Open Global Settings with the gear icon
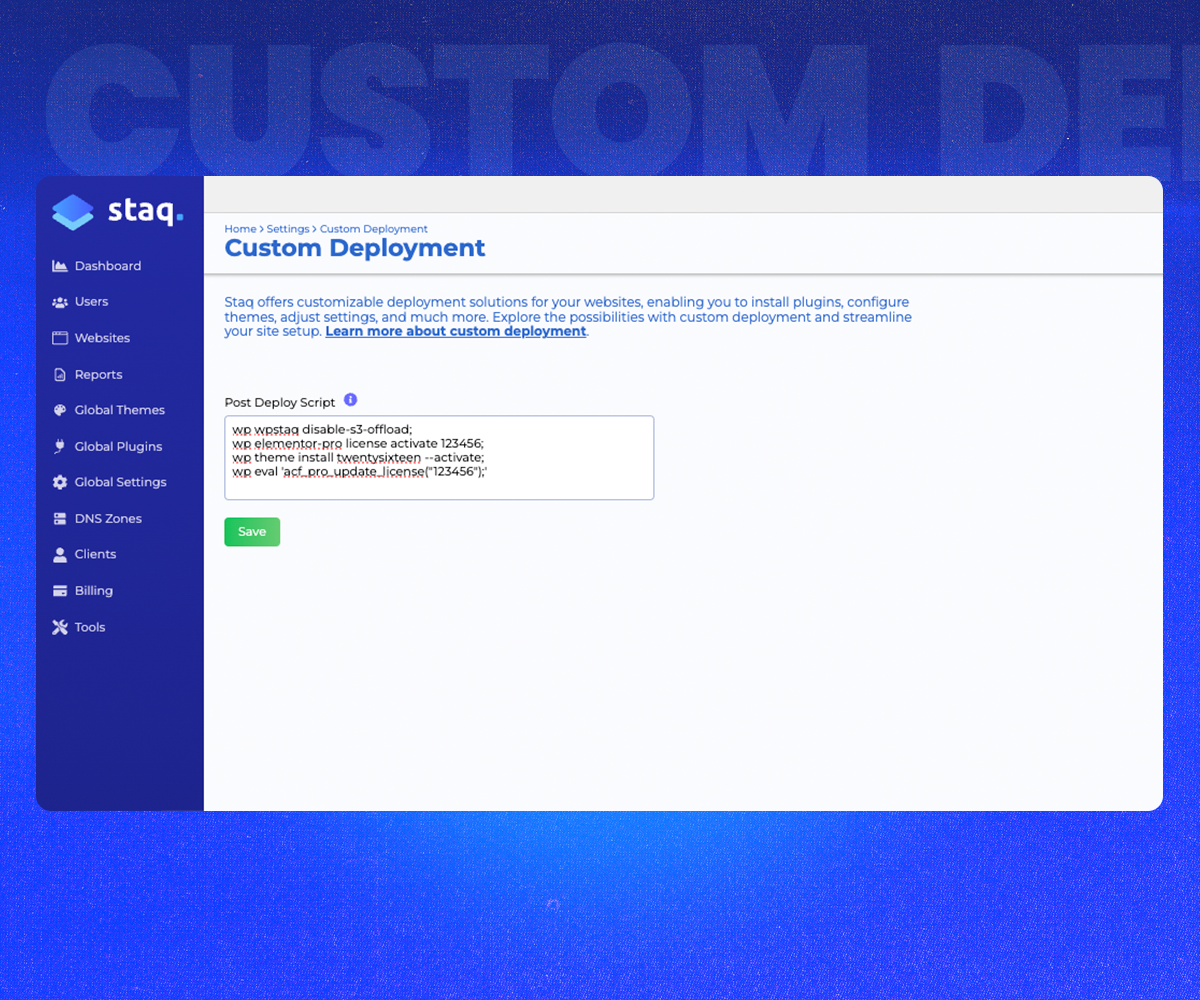The height and width of the screenshot is (1000, 1200). click(60, 482)
